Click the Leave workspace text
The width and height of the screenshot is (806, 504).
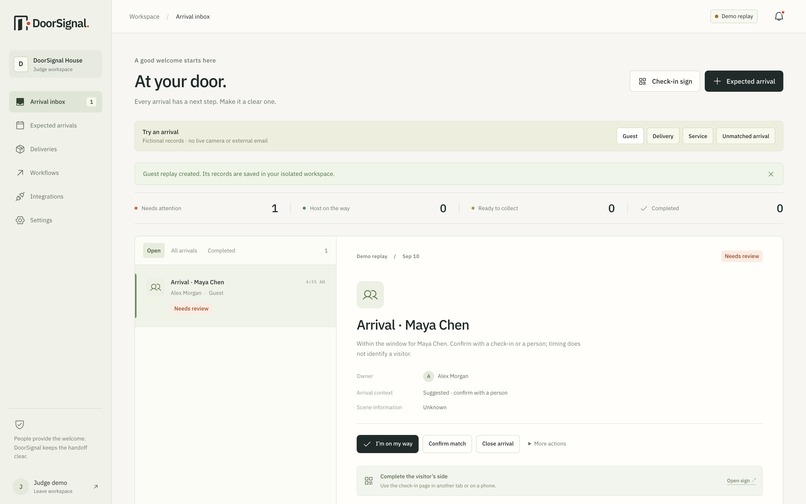[53, 492]
